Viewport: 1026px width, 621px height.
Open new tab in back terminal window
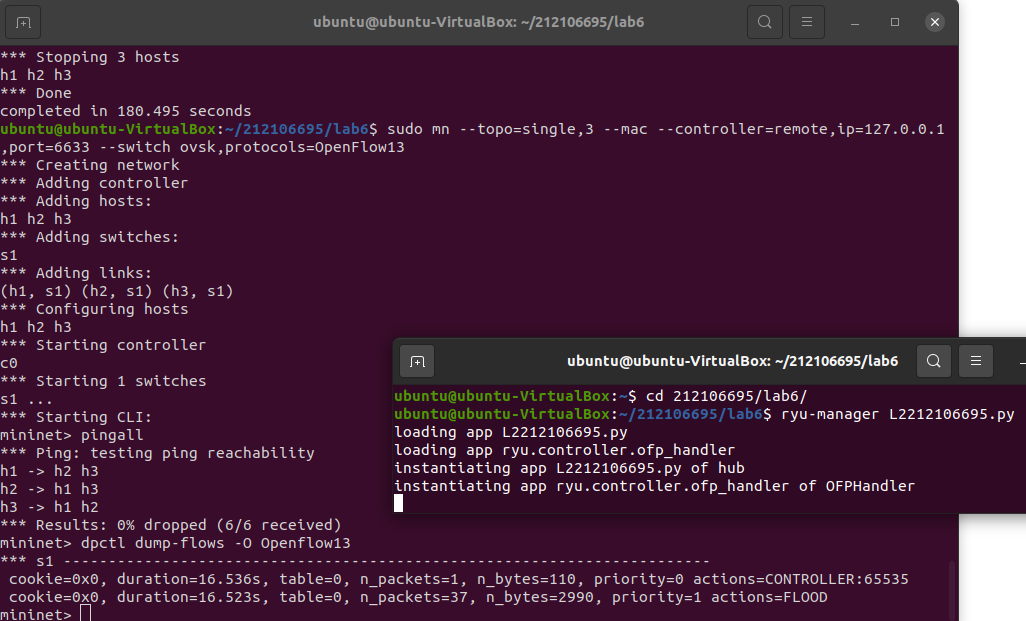coord(23,23)
